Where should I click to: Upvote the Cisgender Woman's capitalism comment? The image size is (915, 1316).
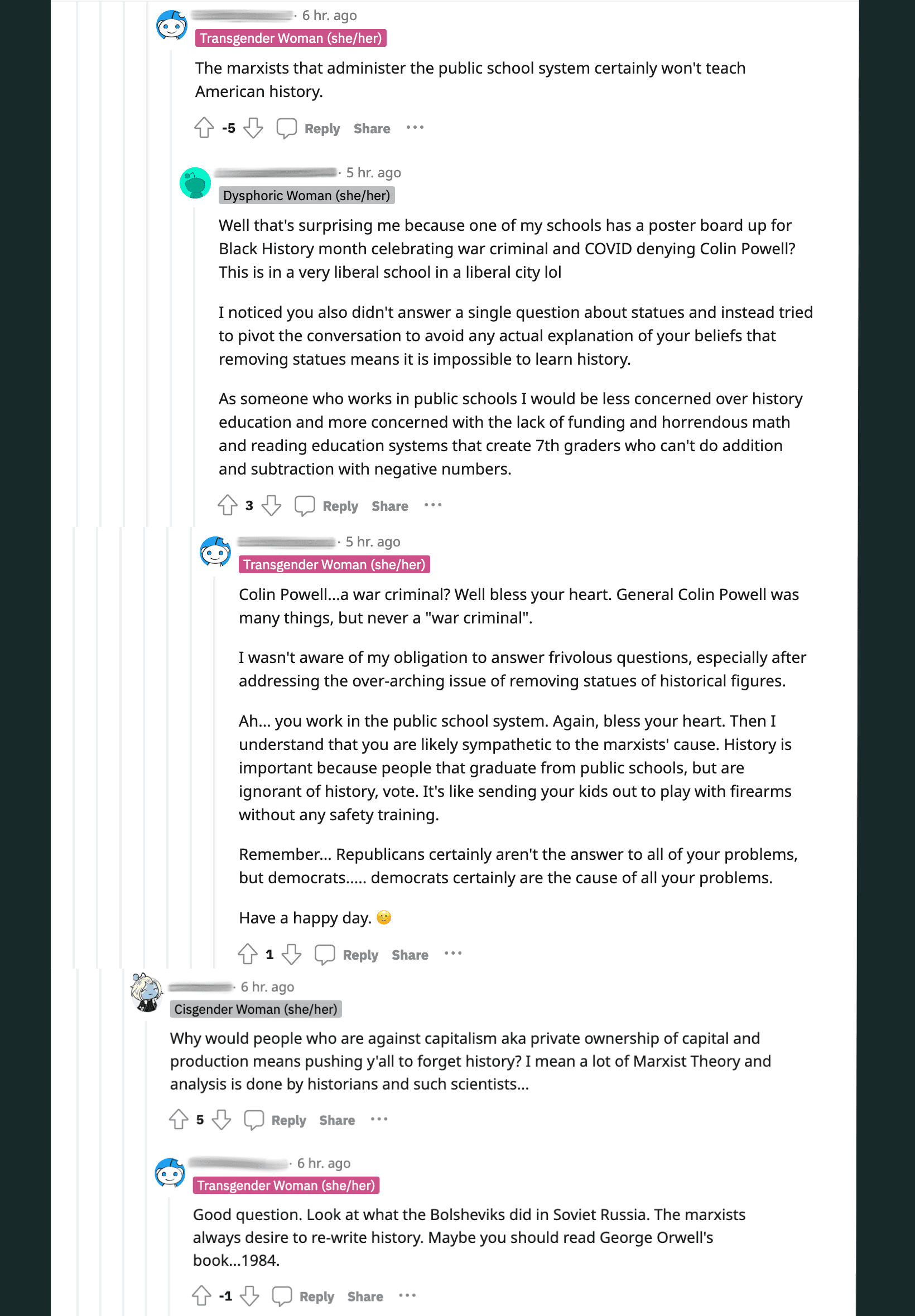pyautogui.click(x=179, y=1120)
